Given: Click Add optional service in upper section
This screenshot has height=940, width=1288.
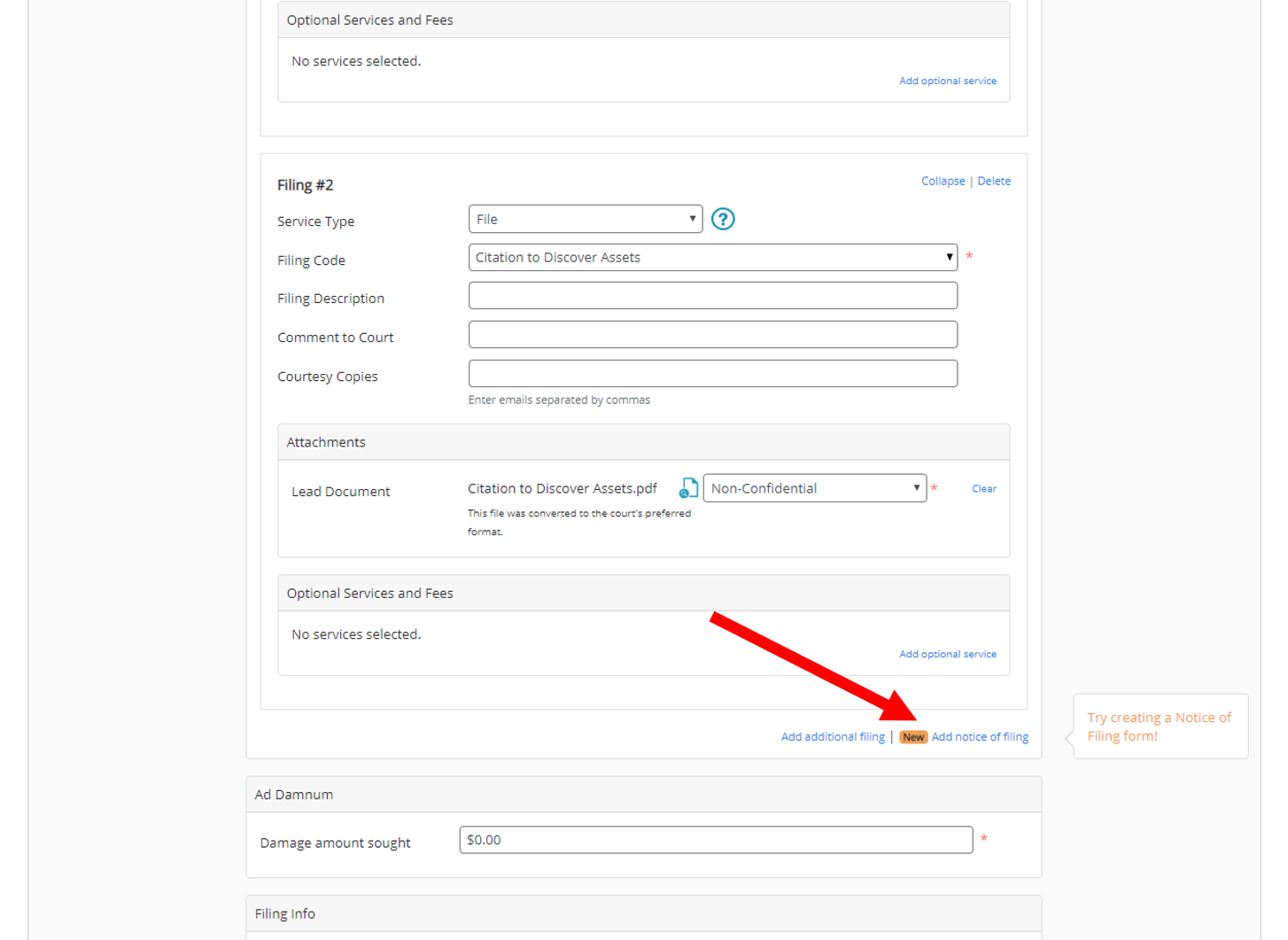Looking at the screenshot, I should pyautogui.click(x=947, y=81).
